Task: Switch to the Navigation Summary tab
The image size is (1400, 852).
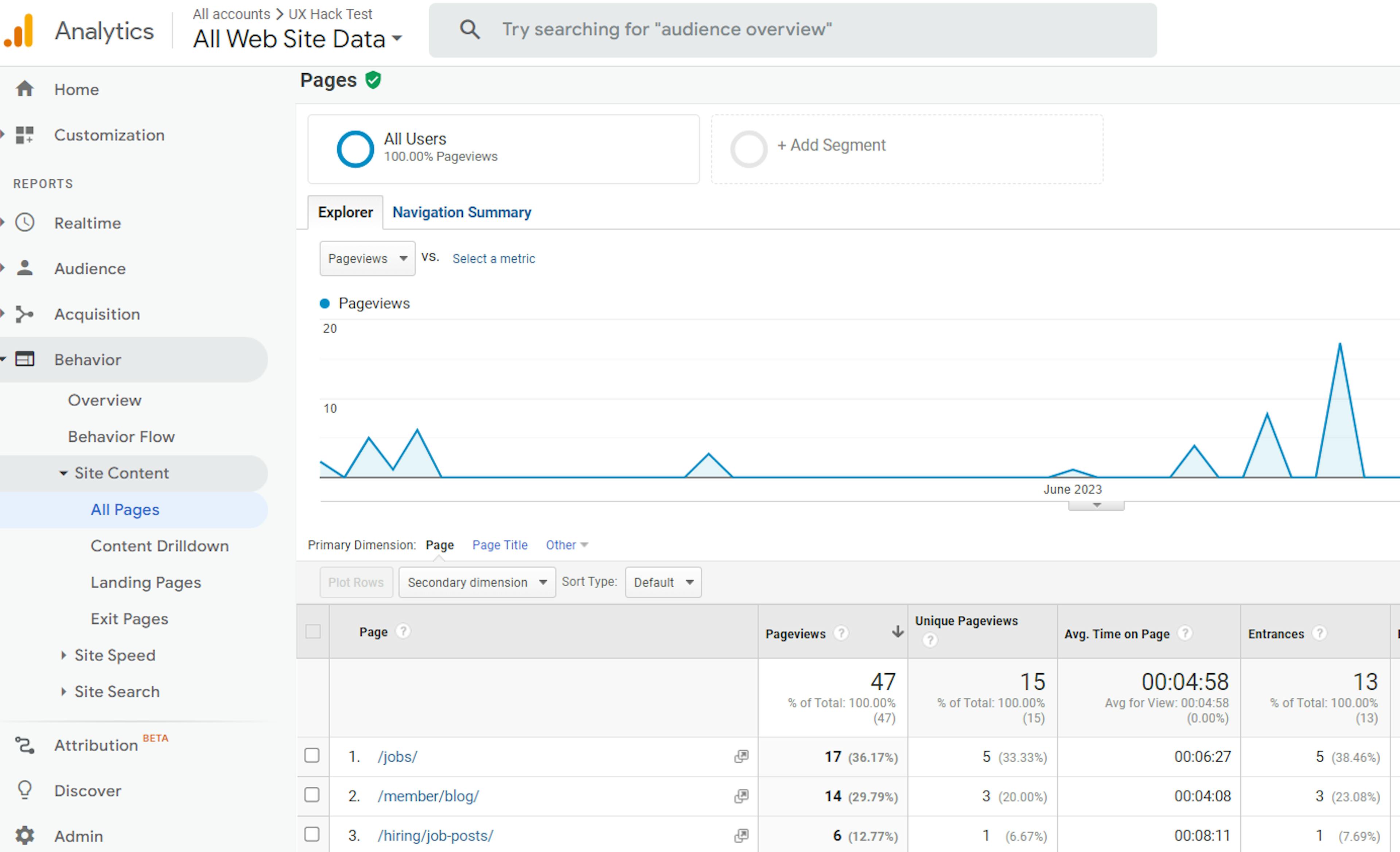Action: (461, 212)
